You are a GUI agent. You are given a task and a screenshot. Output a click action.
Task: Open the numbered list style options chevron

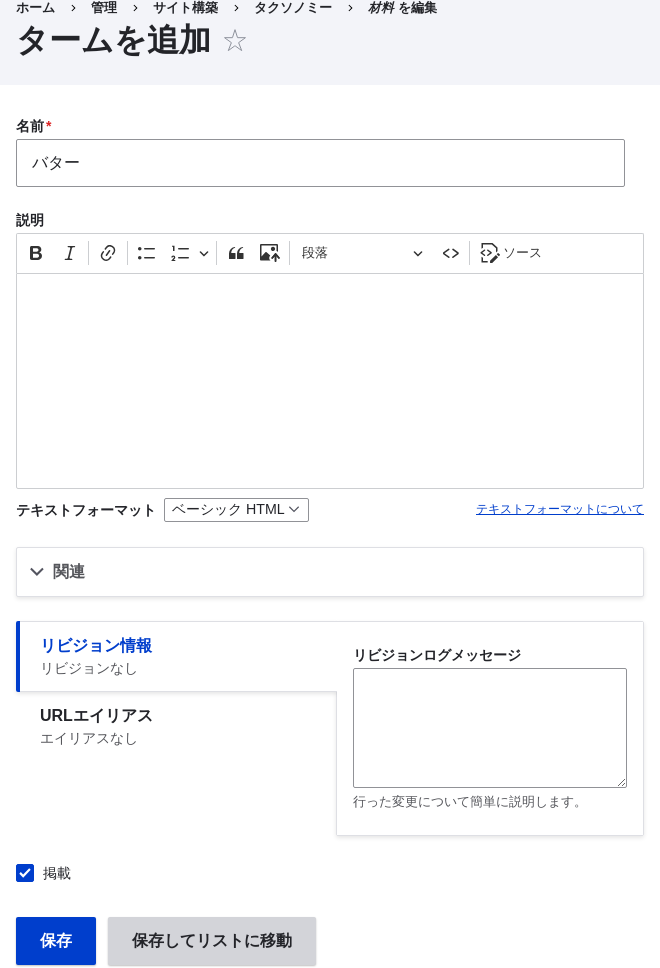[204, 253]
